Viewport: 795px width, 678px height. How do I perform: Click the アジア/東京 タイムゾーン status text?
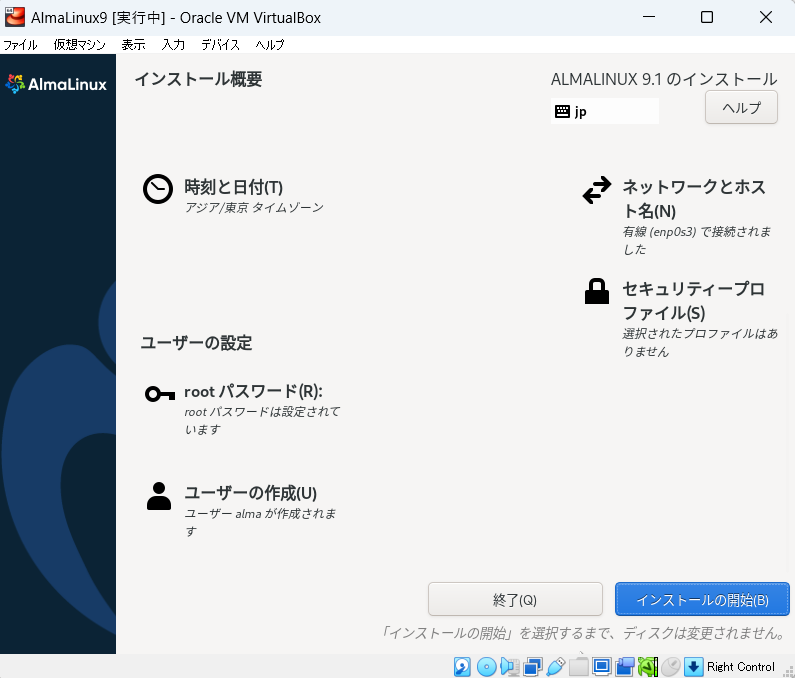click(x=254, y=207)
